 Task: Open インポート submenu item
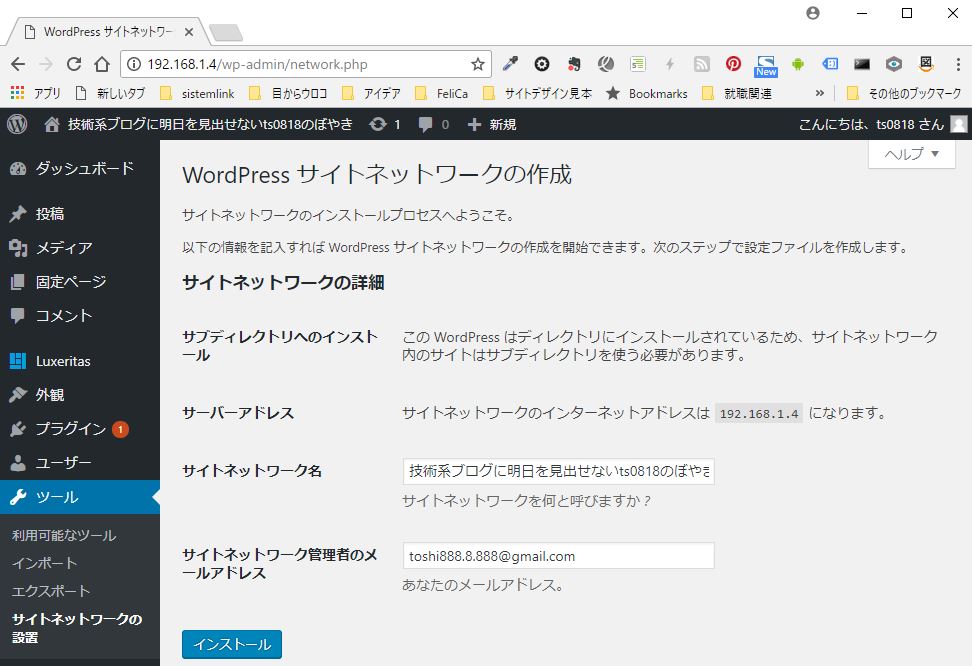[x=45, y=563]
